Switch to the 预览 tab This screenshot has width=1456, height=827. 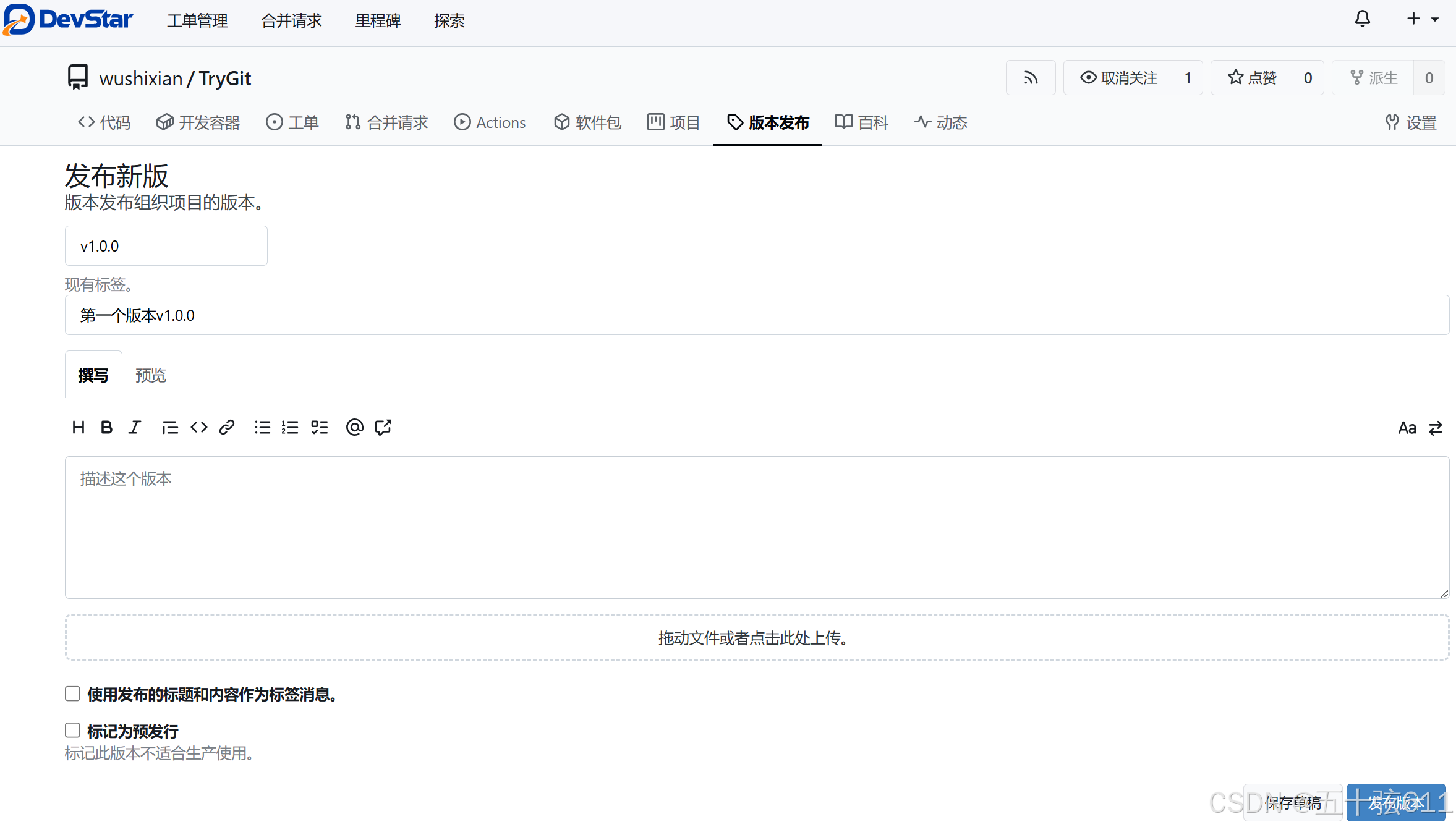(150, 375)
